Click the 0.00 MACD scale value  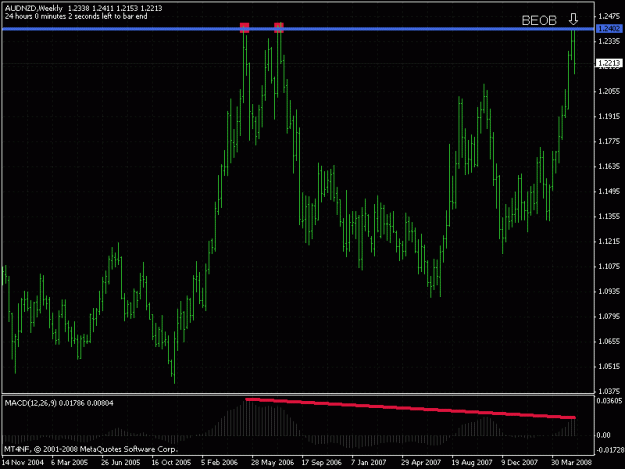tap(603, 435)
